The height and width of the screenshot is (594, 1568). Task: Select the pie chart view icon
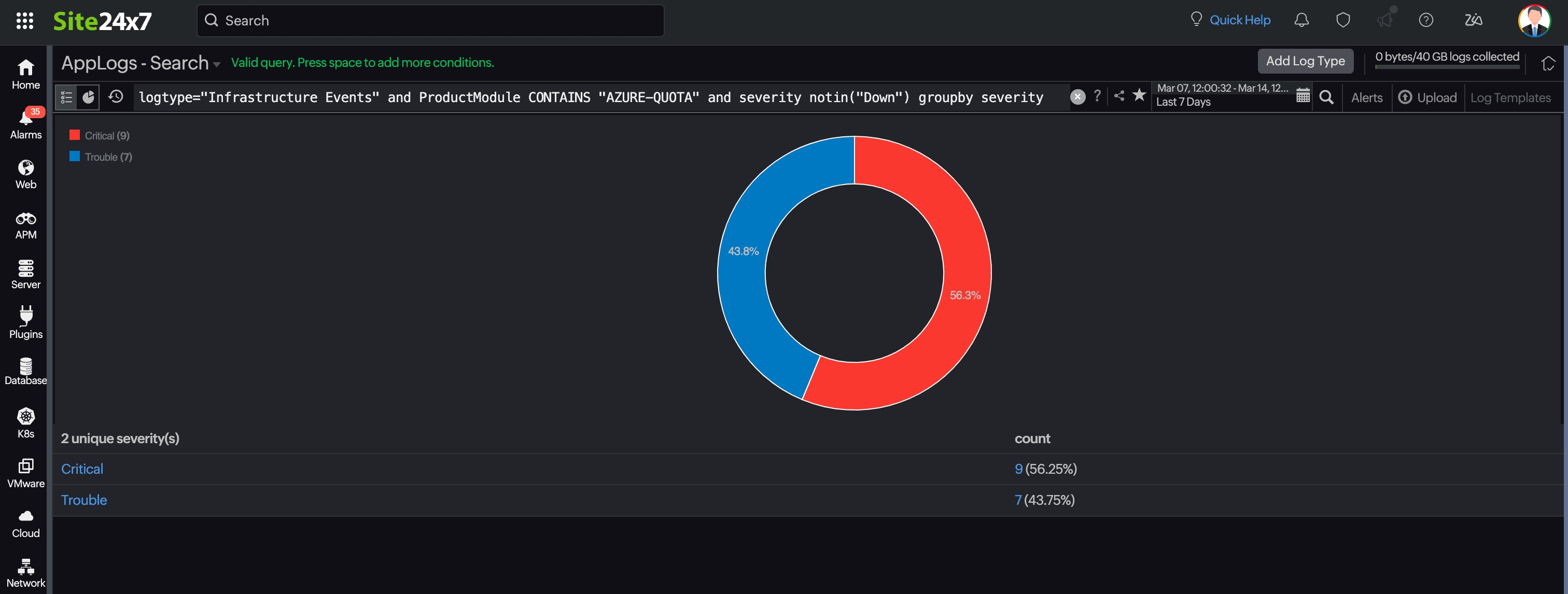(x=88, y=97)
